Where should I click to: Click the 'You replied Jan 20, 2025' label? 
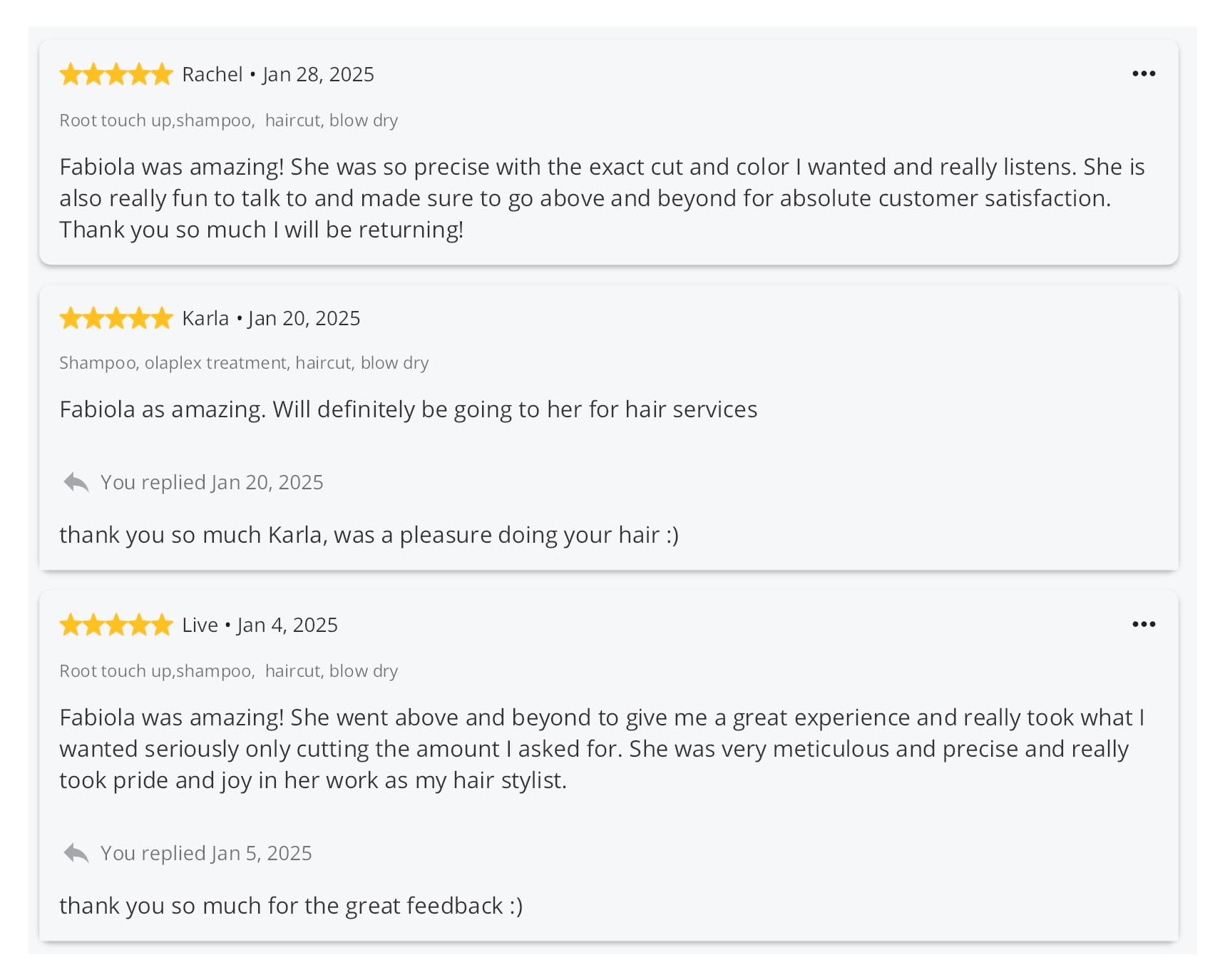point(212,483)
